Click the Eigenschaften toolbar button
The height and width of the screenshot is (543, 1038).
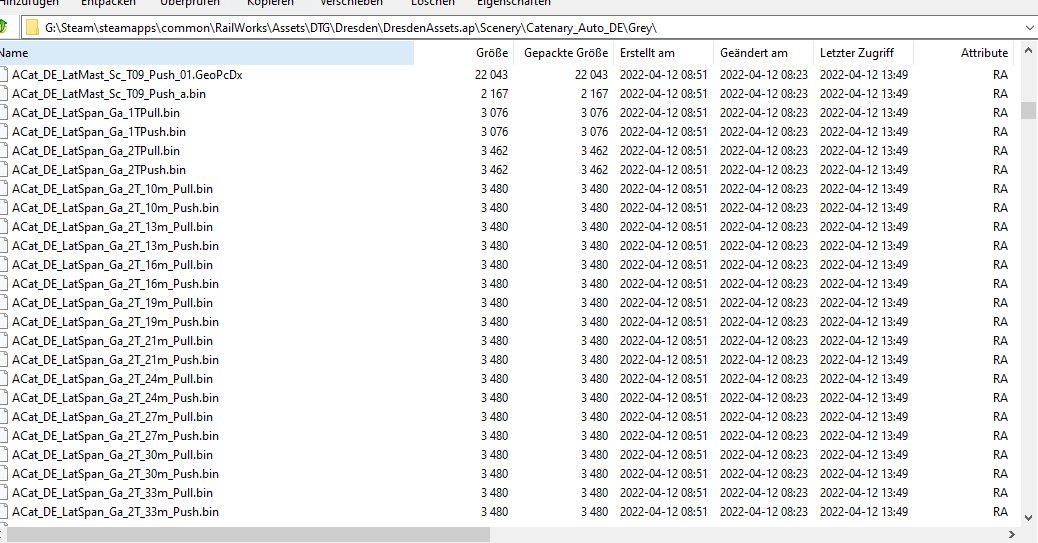click(513, 3)
